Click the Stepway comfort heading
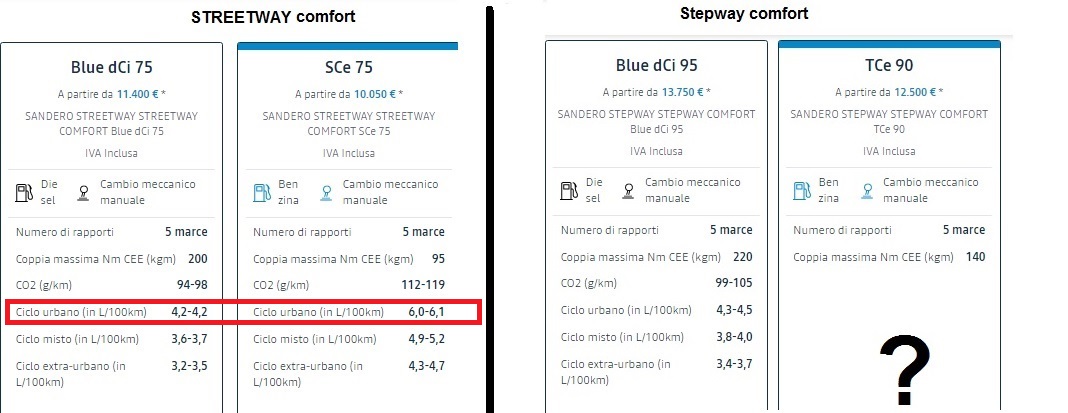Viewport: 1068px width, 413px height. (744, 14)
